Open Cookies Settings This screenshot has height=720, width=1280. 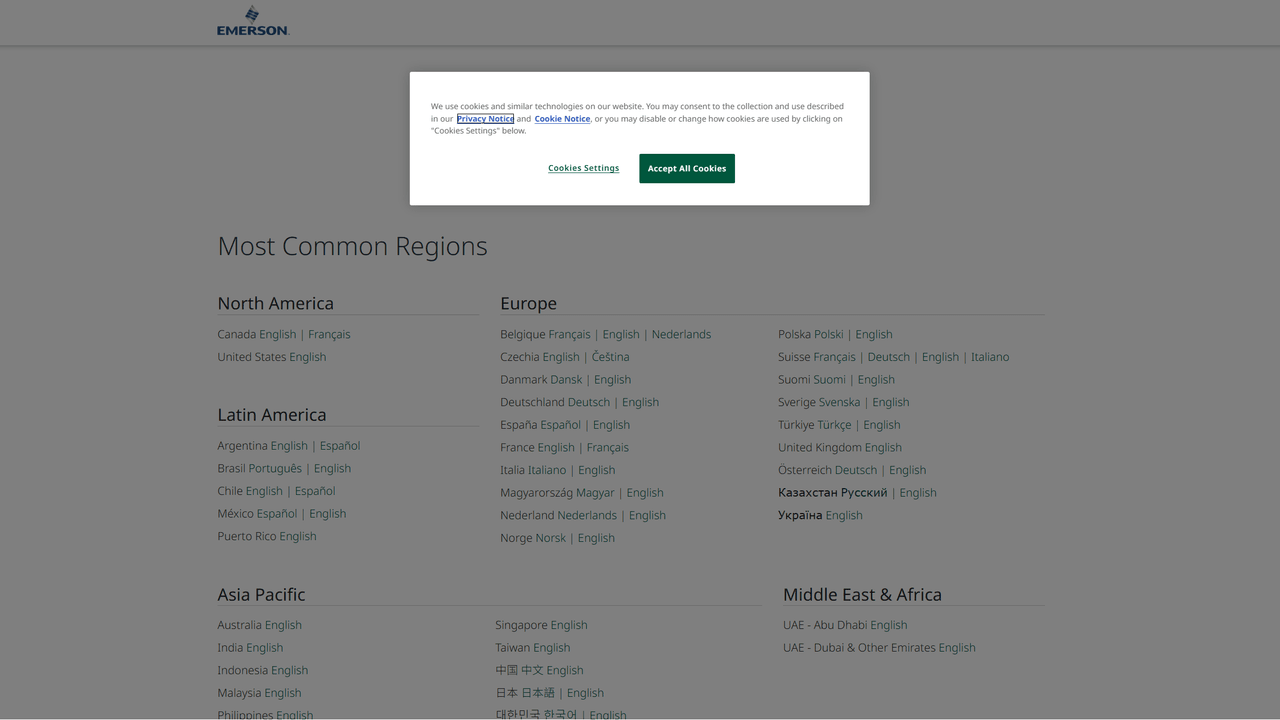point(583,168)
